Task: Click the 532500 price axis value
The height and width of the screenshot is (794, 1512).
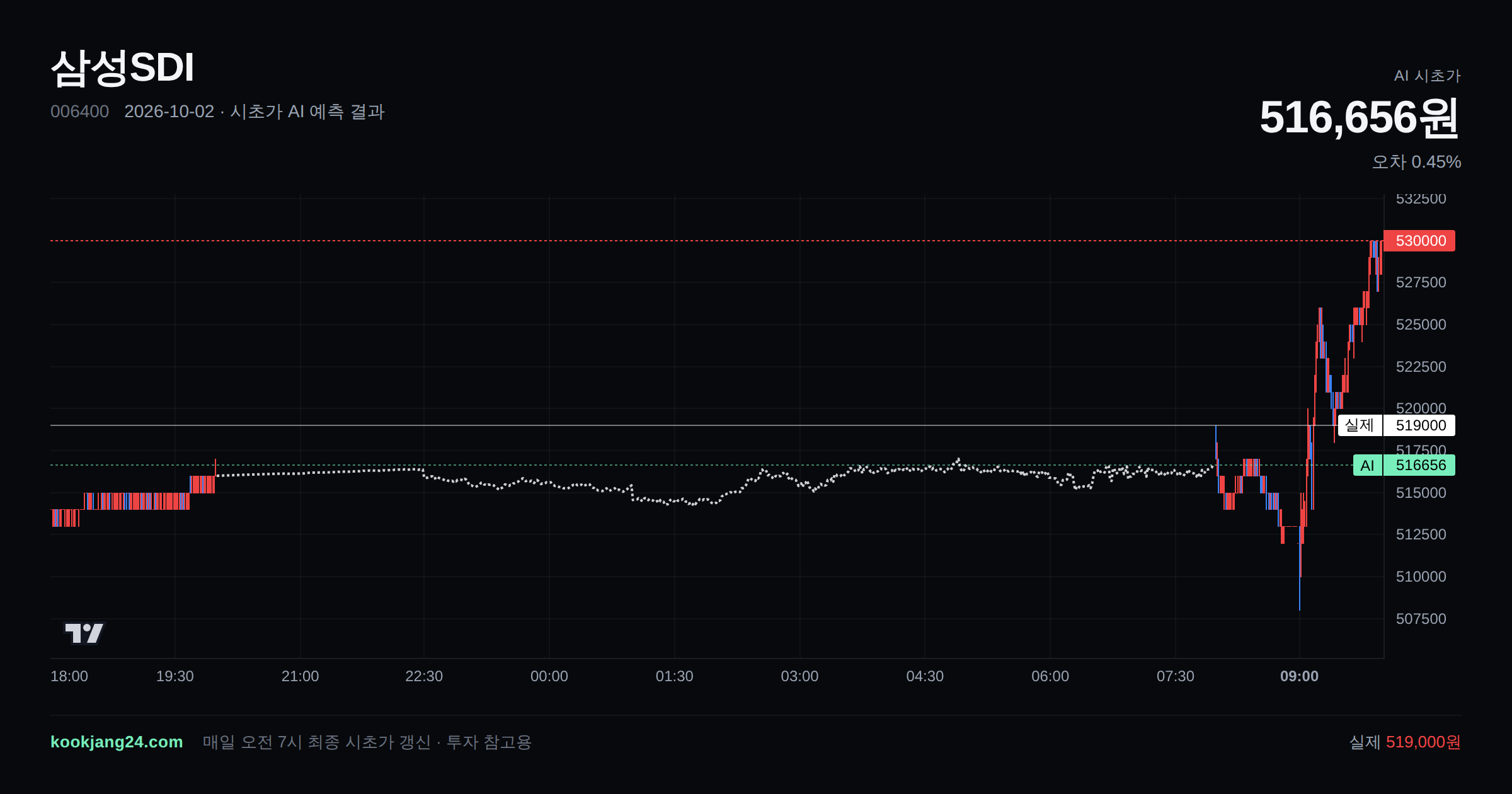Action: (1421, 199)
